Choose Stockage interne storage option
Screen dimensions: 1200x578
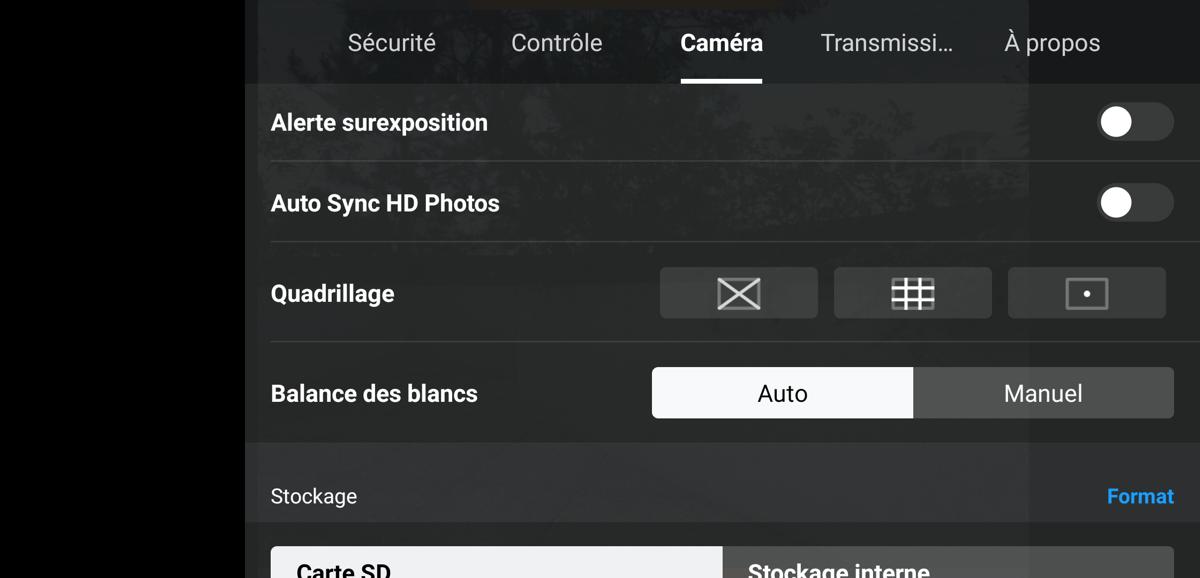948,563
